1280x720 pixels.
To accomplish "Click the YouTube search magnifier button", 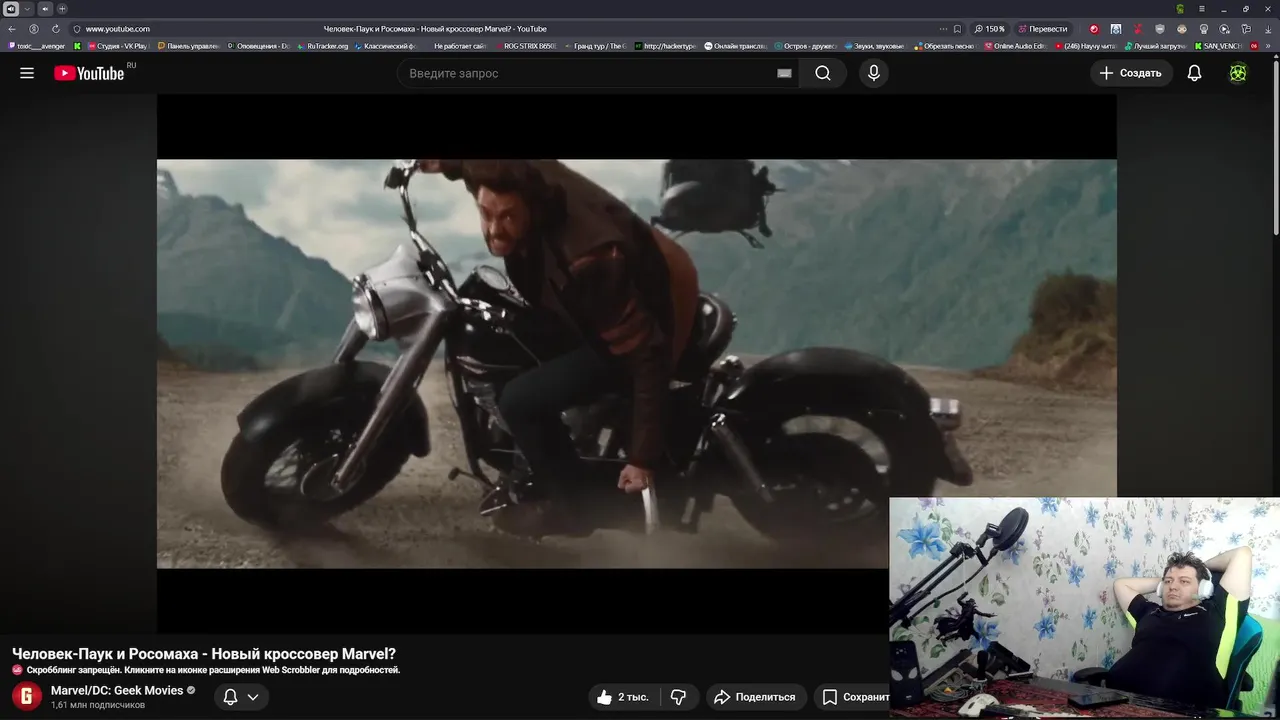I will pos(823,73).
